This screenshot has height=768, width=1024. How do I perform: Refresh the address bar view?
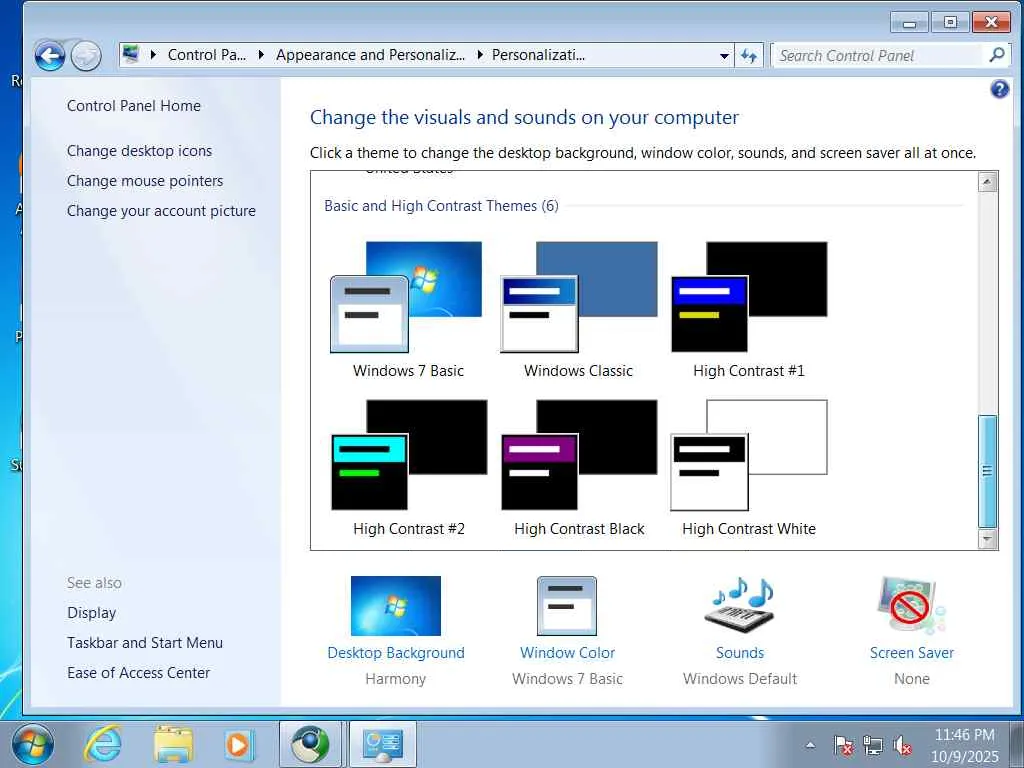coord(749,56)
